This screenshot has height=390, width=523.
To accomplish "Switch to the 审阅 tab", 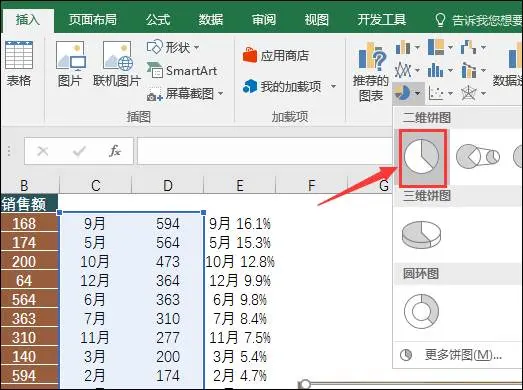I will pos(264,20).
